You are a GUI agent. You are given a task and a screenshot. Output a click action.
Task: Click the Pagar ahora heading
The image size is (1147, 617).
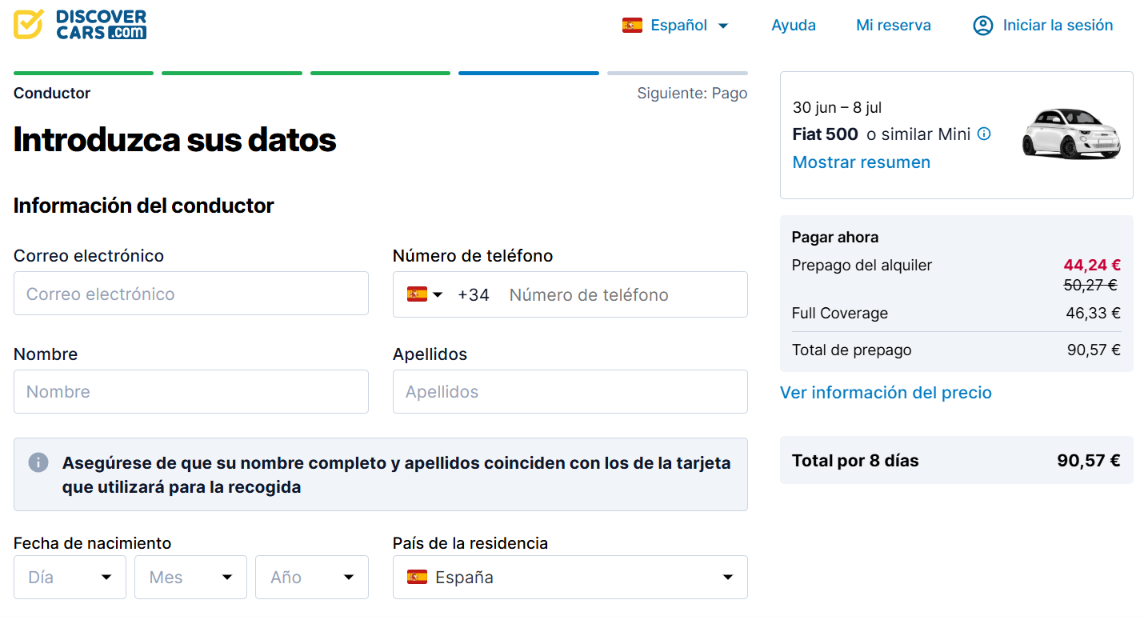tap(835, 237)
